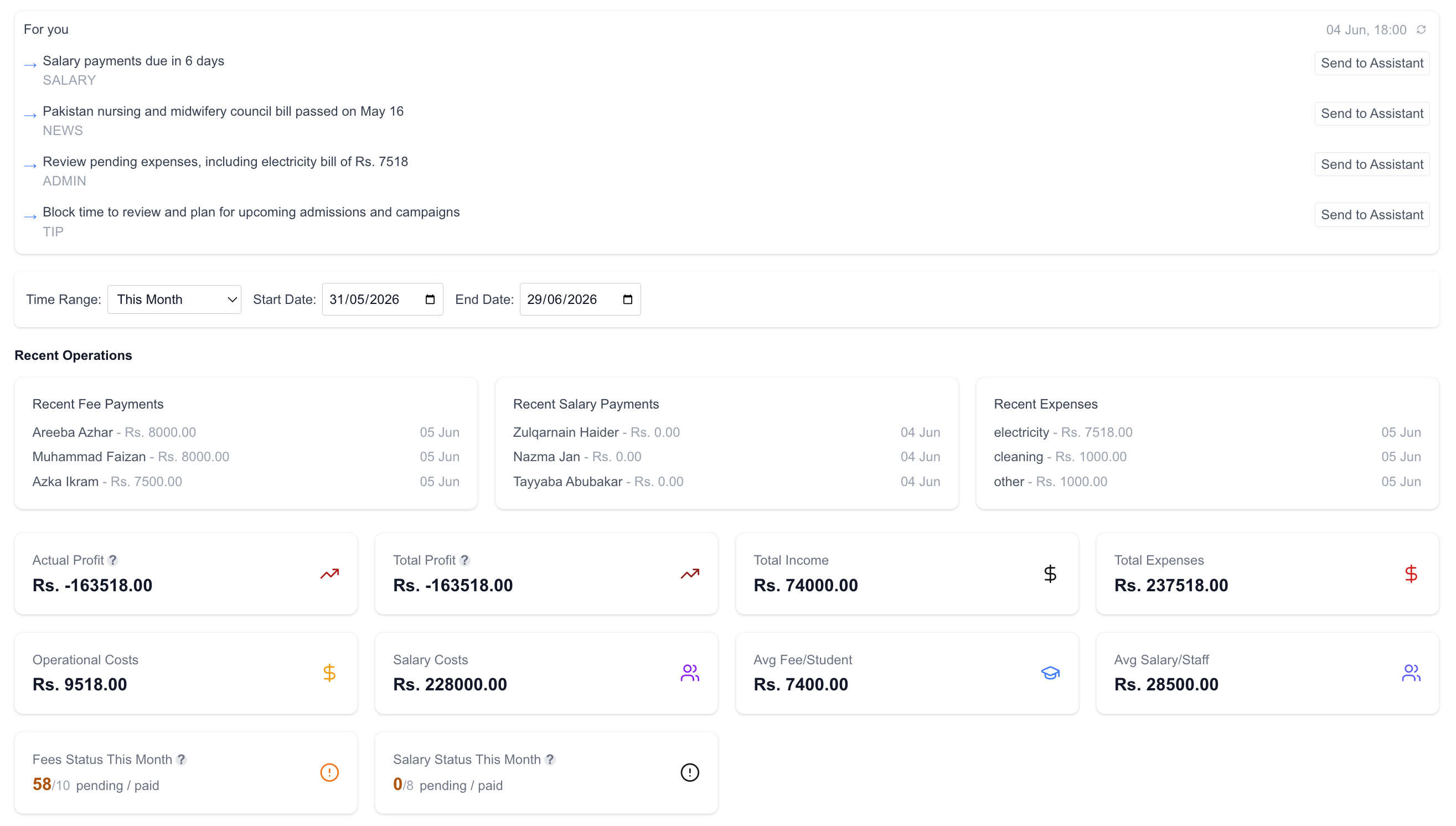The width and height of the screenshot is (1456, 826).
Task: Click the orange dollar icon on Operational Costs
Action: tap(329, 673)
